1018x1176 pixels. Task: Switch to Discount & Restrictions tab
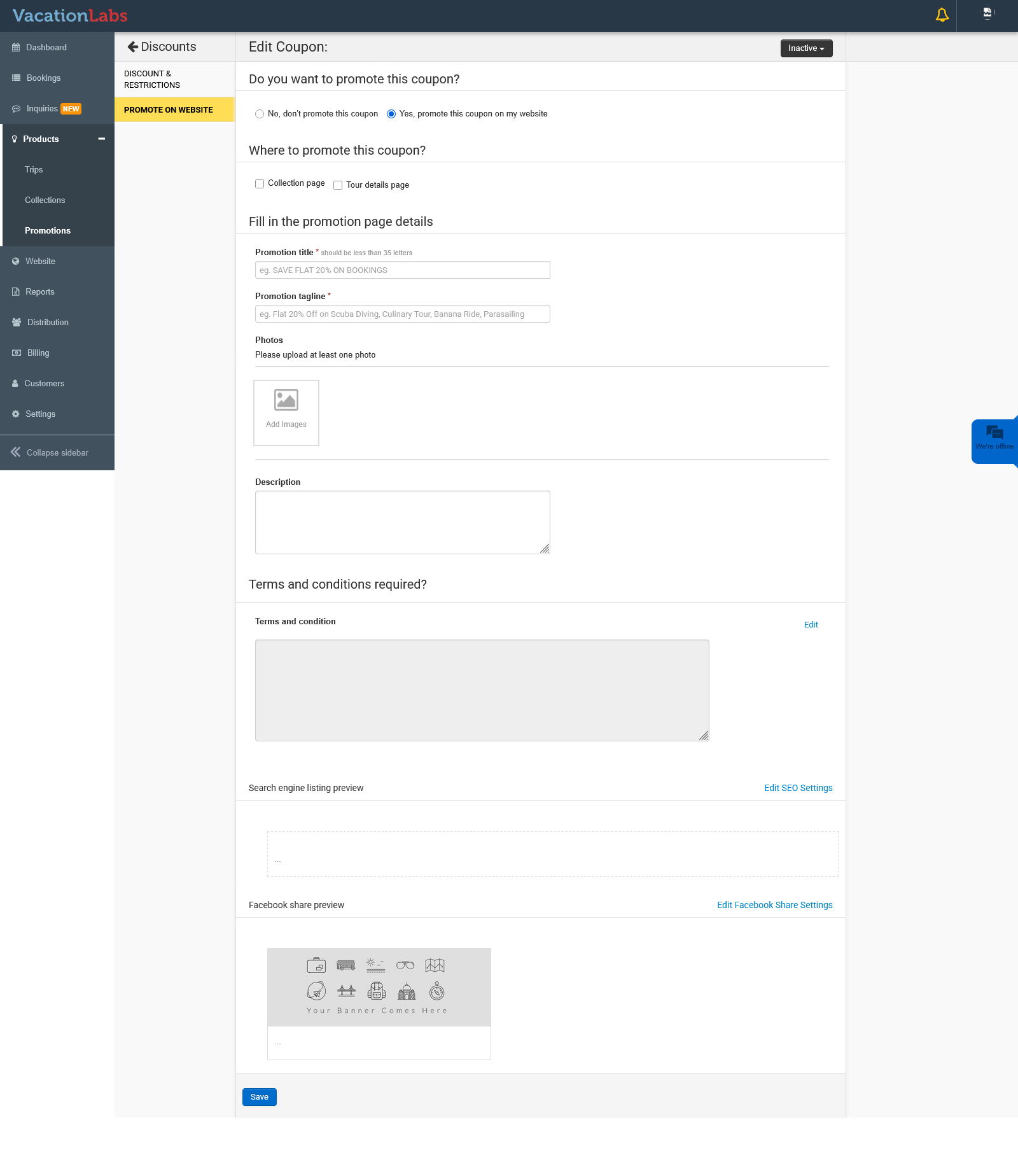[152, 80]
